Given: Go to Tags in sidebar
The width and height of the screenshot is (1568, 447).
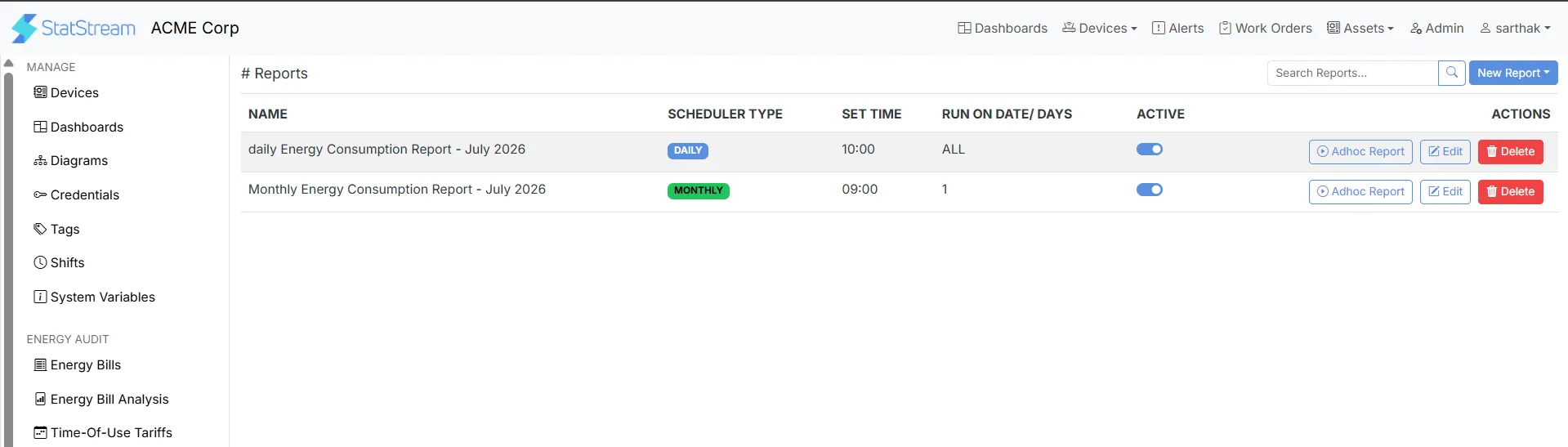Looking at the screenshot, I should point(56,229).
